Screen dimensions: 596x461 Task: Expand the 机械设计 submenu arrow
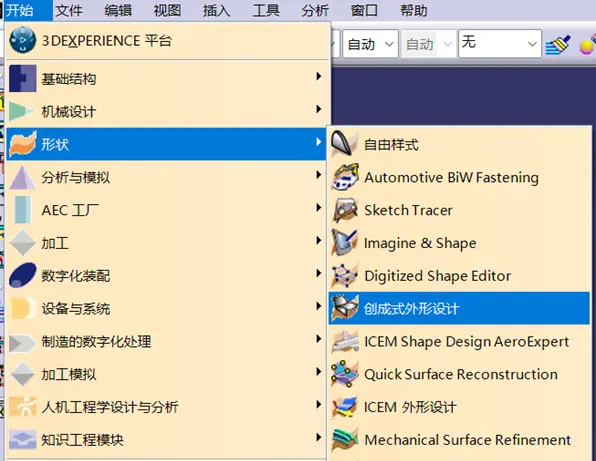tap(319, 109)
